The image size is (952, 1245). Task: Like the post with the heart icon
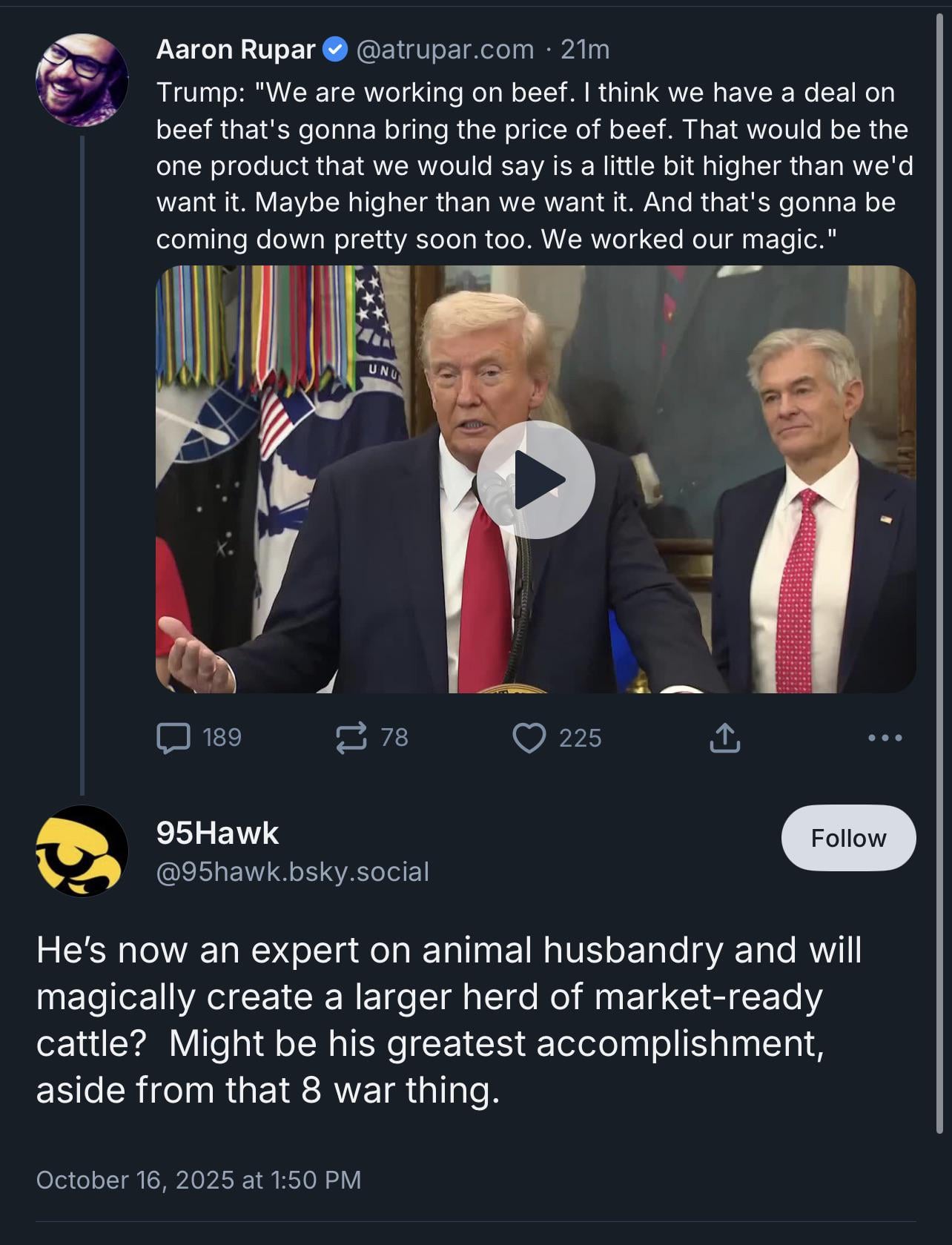coord(529,738)
